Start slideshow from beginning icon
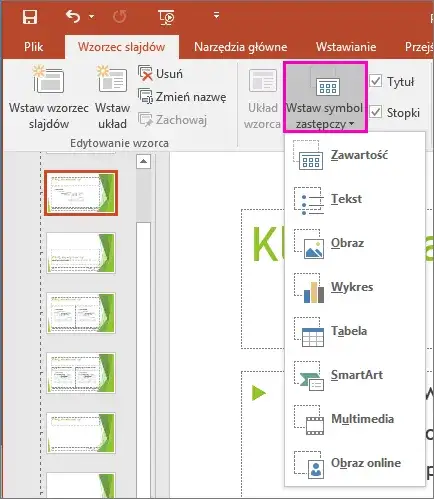The image size is (434, 499). [166, 17]
